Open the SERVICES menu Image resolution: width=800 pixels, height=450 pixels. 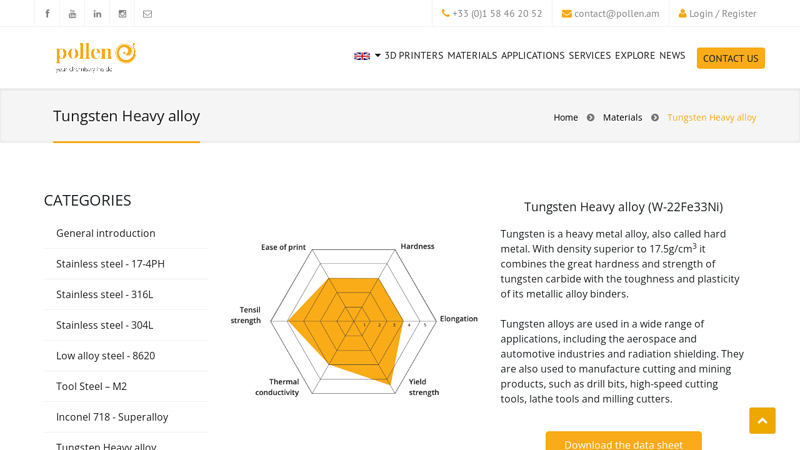pos(589,56)
